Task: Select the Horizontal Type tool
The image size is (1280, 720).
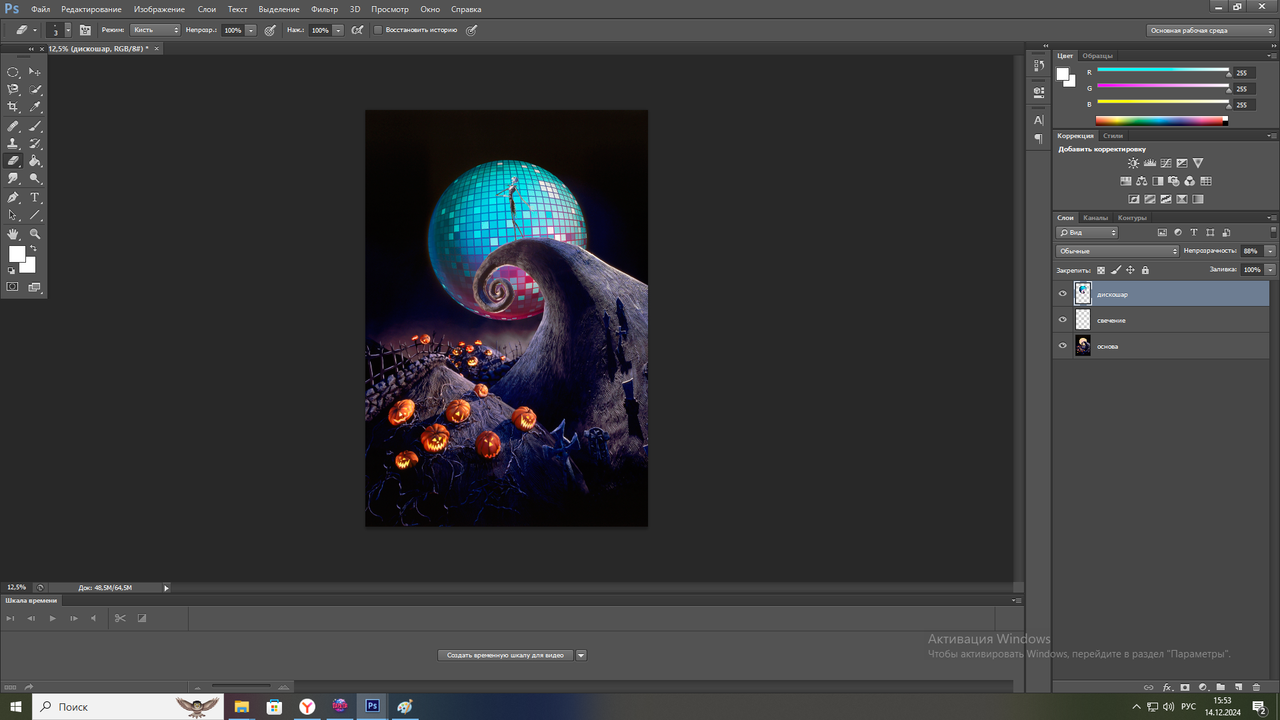Action: pos(35,197)
